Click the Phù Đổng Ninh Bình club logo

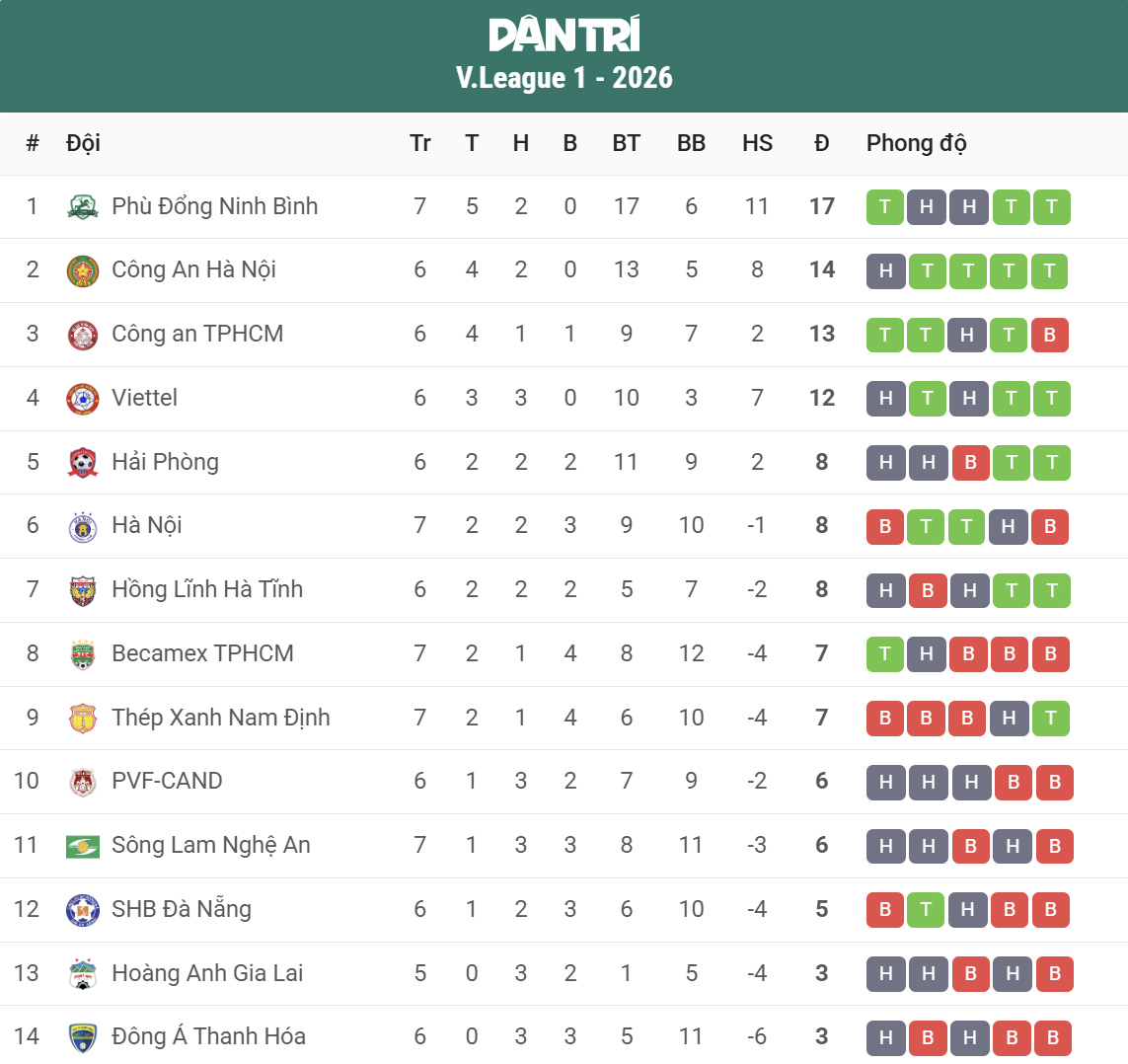point(83,207)
